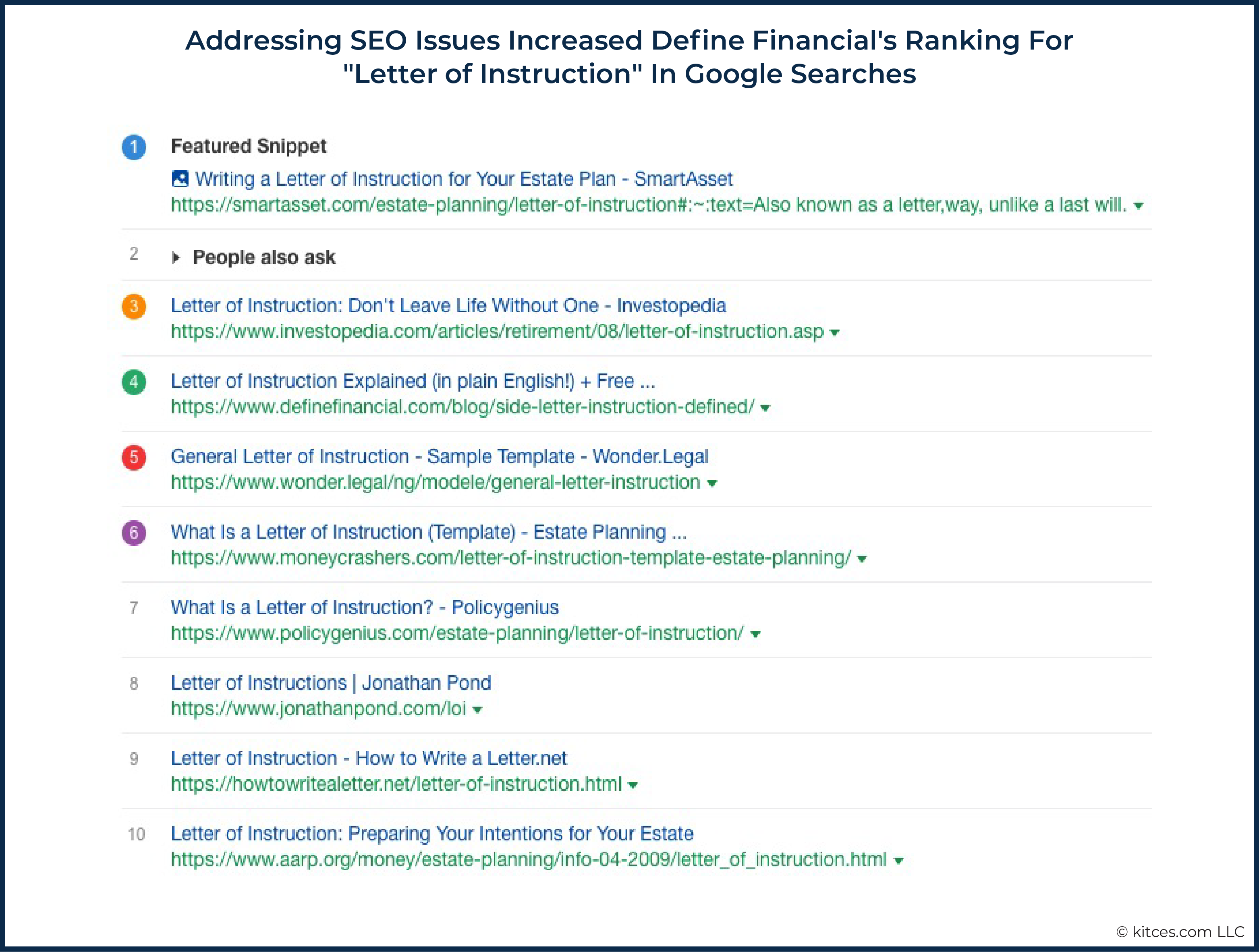
Task: Click the aarp.org green URL
Action: coord(529,860)
